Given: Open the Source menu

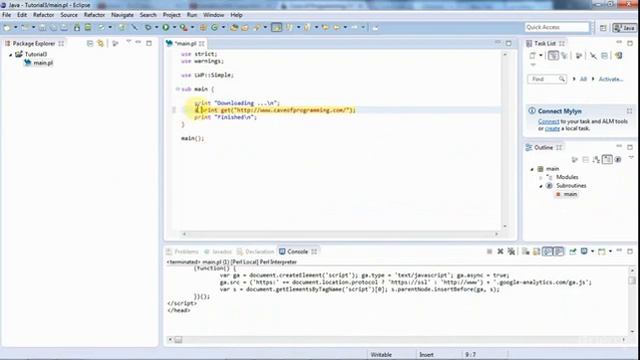Looking at the screenshot, I should tap(69, 15).
